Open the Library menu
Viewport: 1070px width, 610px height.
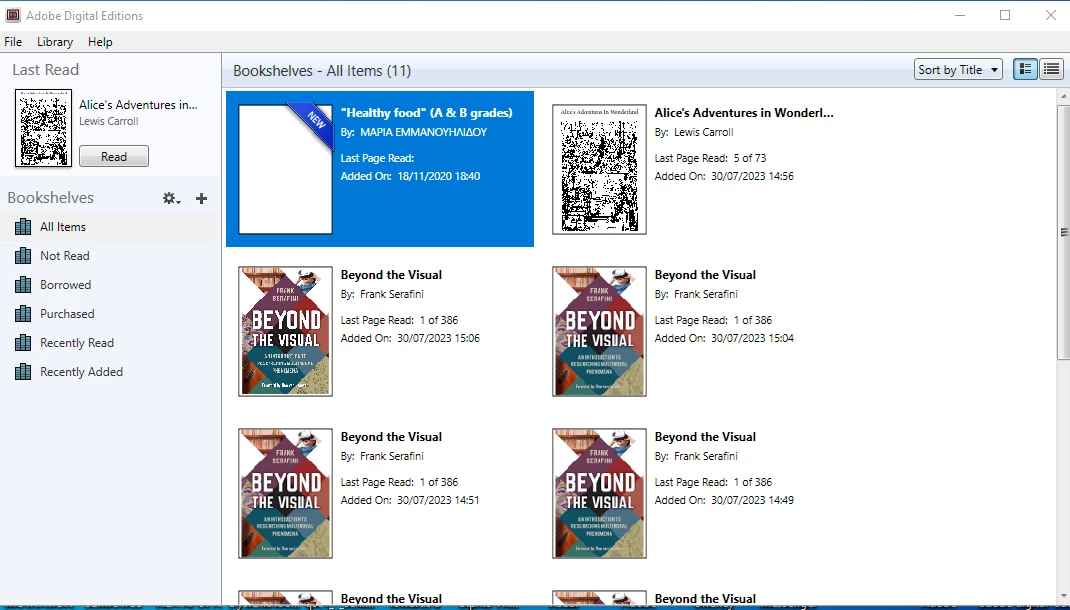(55, 42)
